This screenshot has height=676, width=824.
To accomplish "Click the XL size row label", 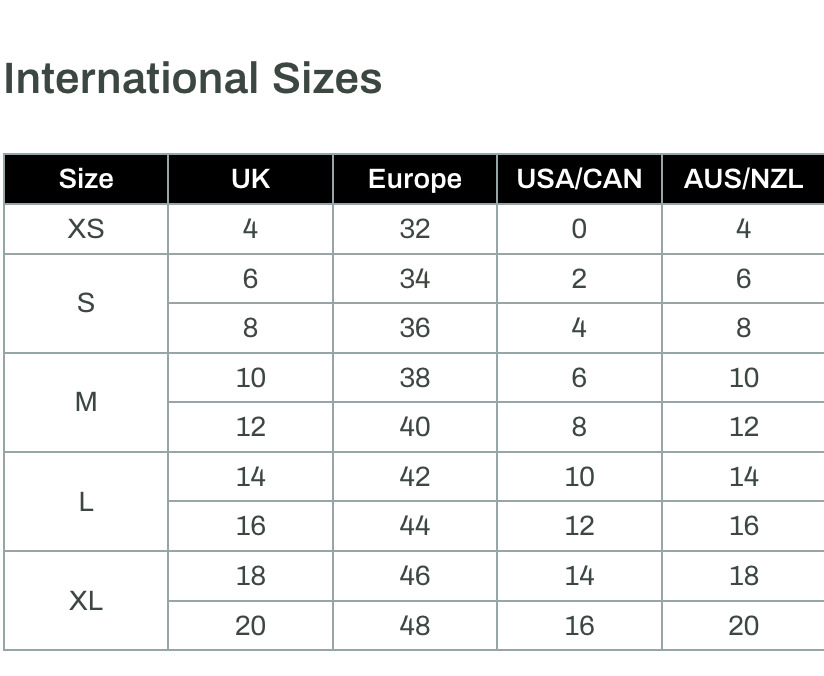I will click(x=86, y=600).
